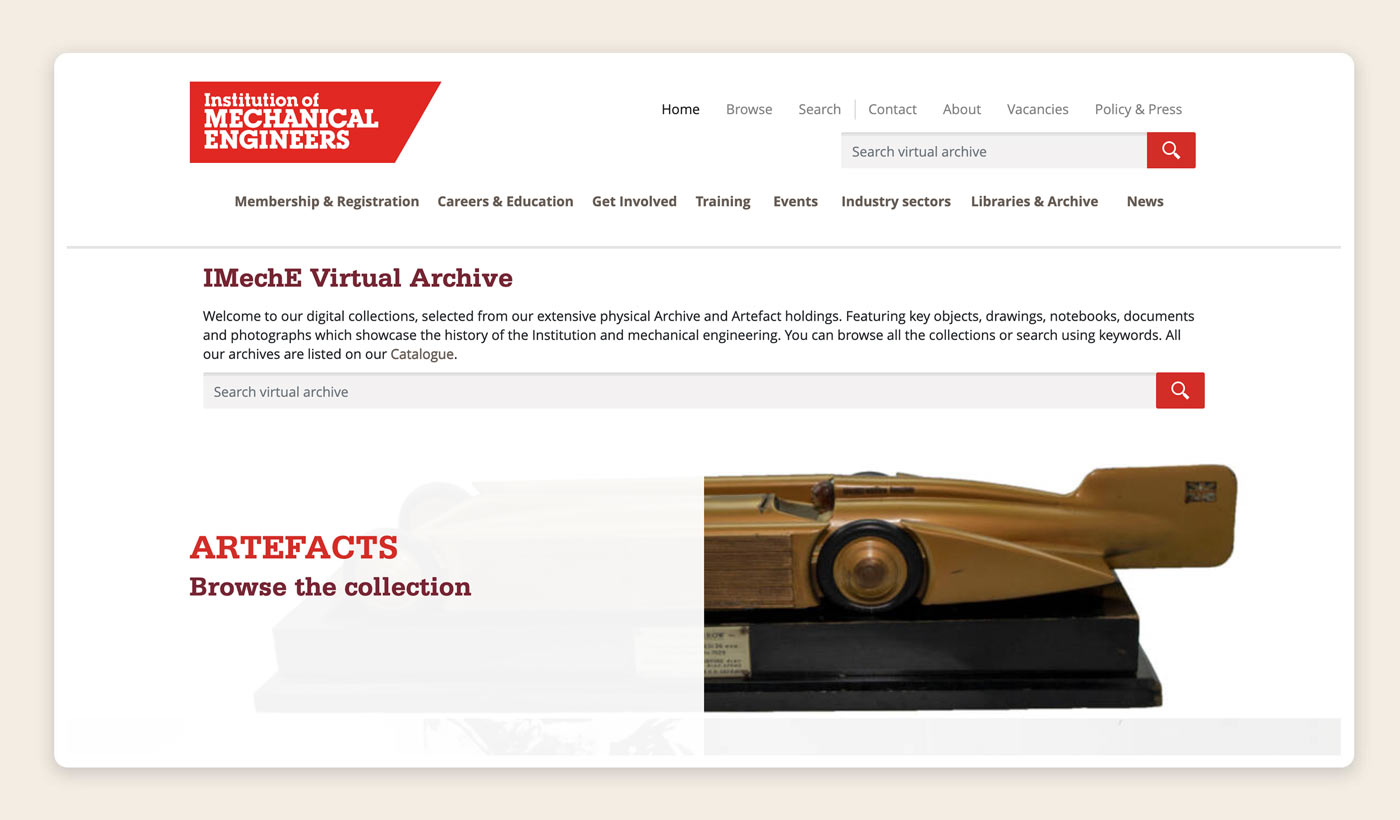This screenshot has width=1400, height=820.
Task: Open the Vacancies link
Action: point(1037,110)
